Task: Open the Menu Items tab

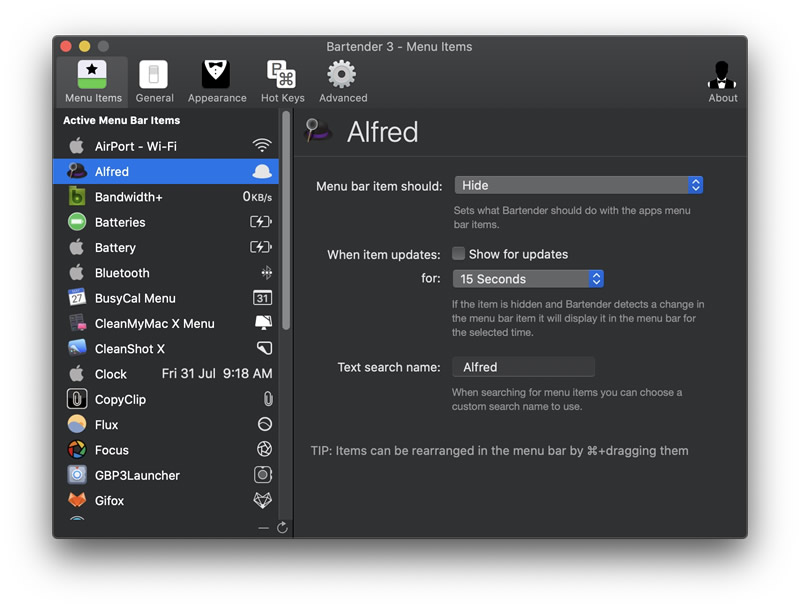Action: coord(93,82)
